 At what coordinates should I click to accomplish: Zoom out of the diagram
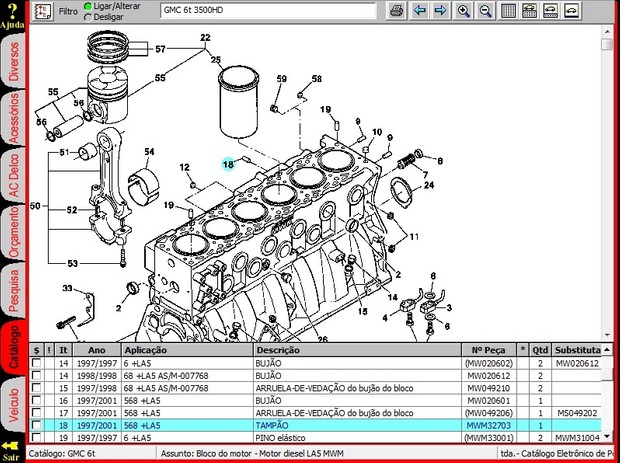pos(485,10)
